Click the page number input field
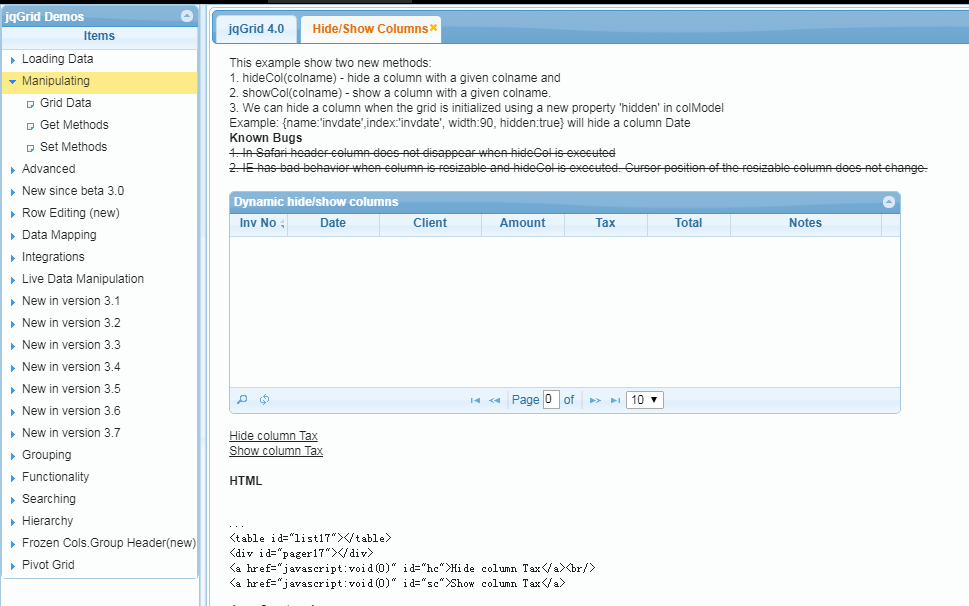Viewport: 969px width, 606px height. (x=551, y=400)
